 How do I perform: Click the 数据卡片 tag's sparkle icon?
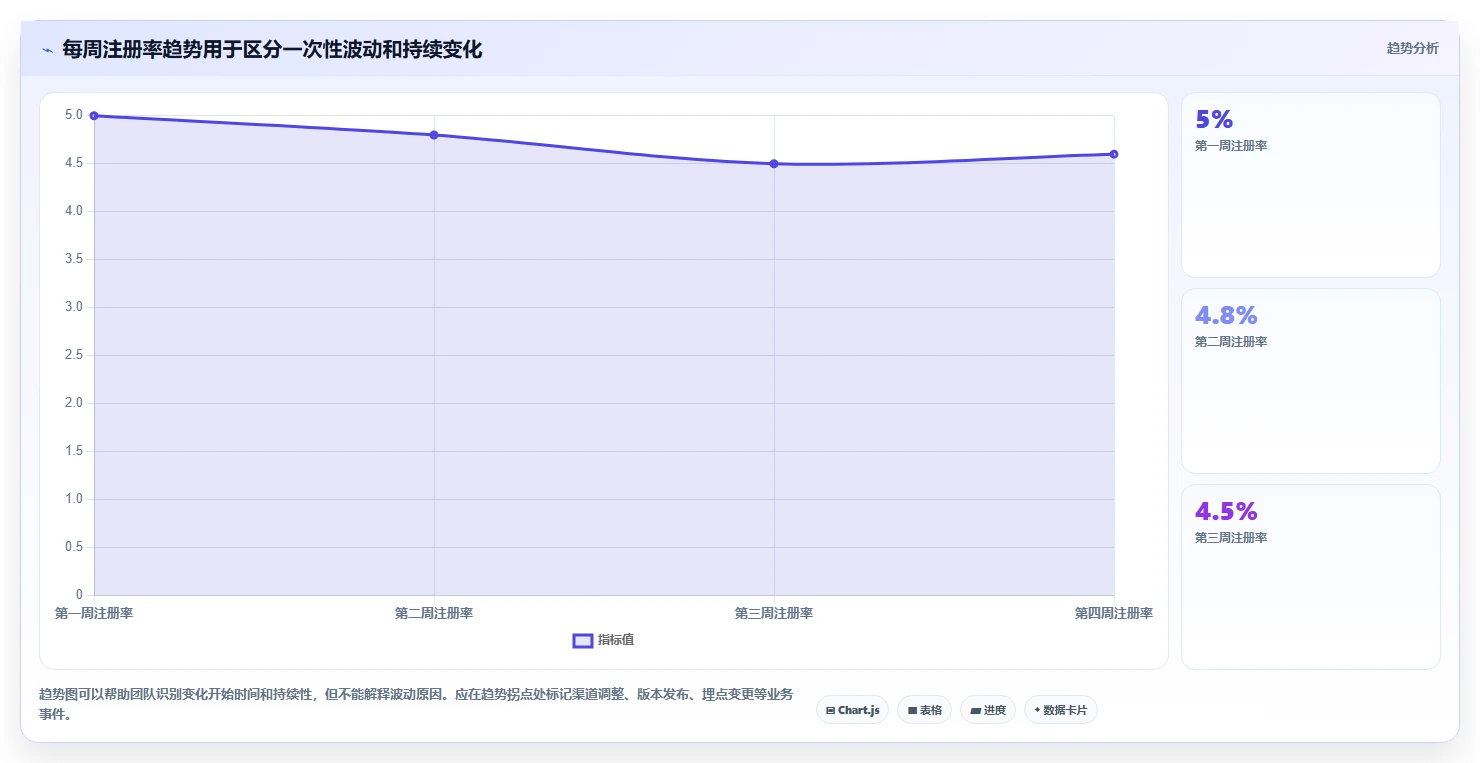pyautogui.click(x=1037, y=711)
